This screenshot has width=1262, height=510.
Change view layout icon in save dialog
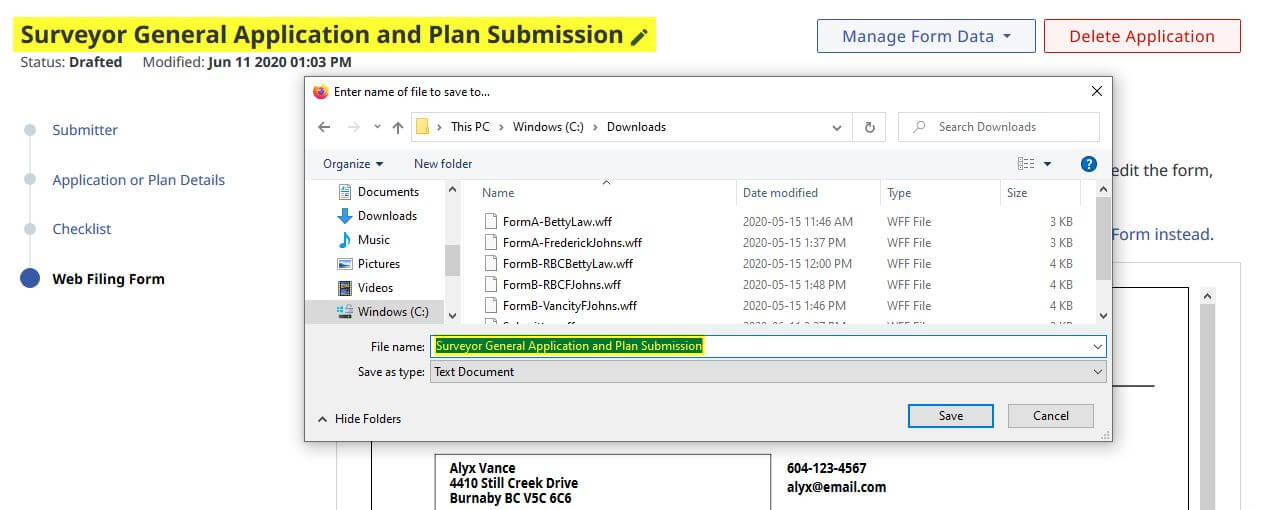pos(1026,164)
